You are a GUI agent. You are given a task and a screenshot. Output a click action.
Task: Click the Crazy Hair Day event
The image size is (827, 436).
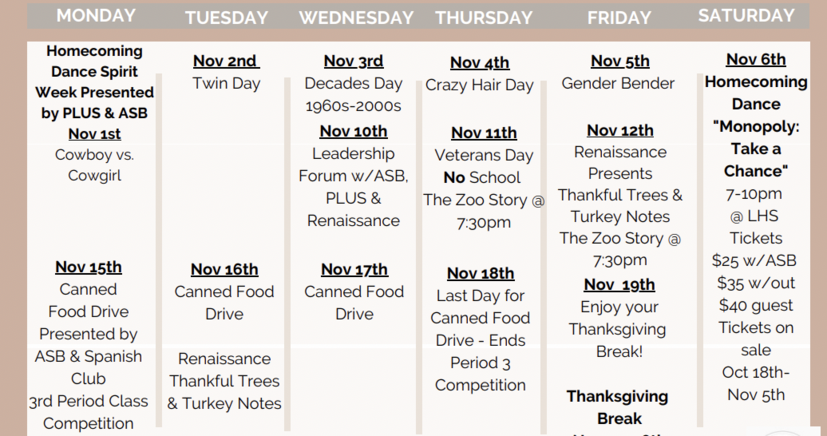point(480,85)
